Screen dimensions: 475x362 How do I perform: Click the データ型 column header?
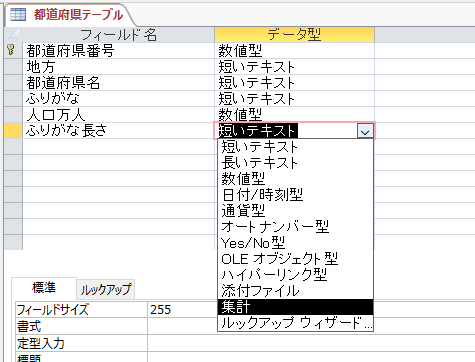pos(294,34)
